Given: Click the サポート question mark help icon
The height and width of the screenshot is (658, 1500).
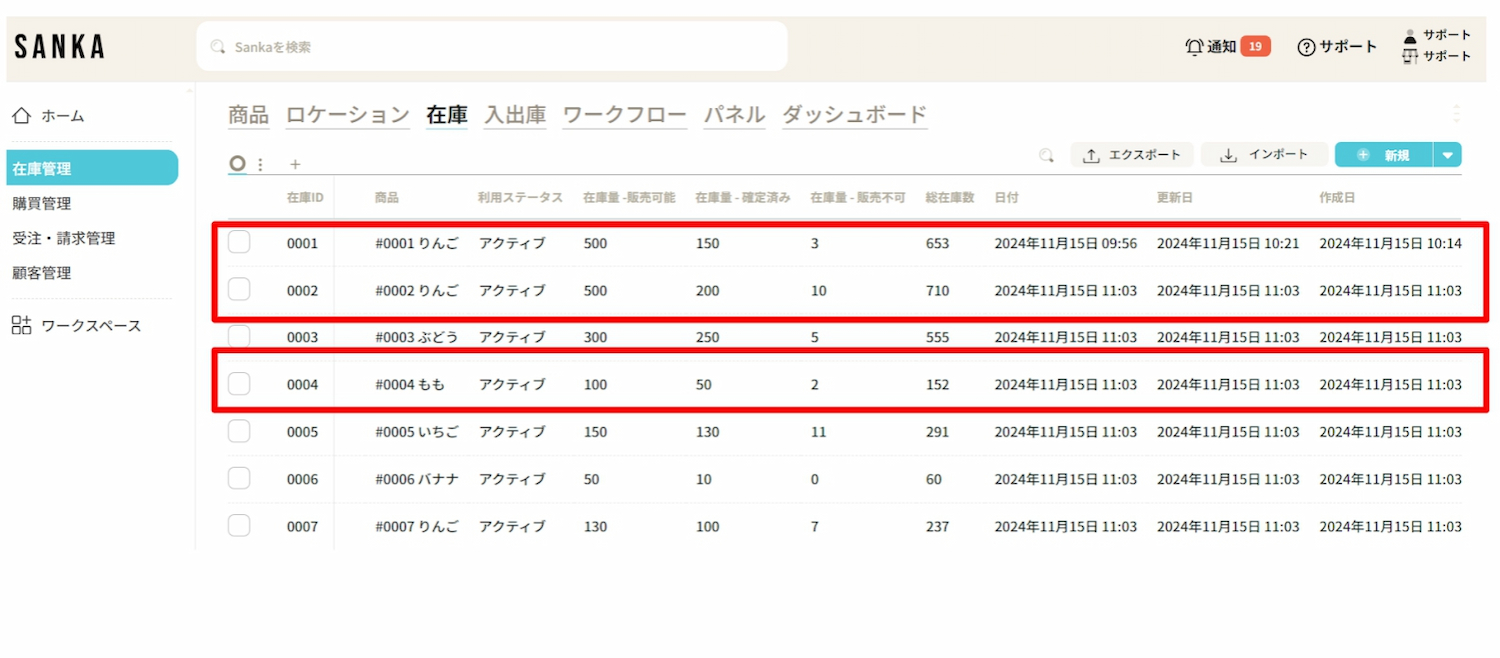Looking at the screenshot, I should click(x=1306, y=47).
